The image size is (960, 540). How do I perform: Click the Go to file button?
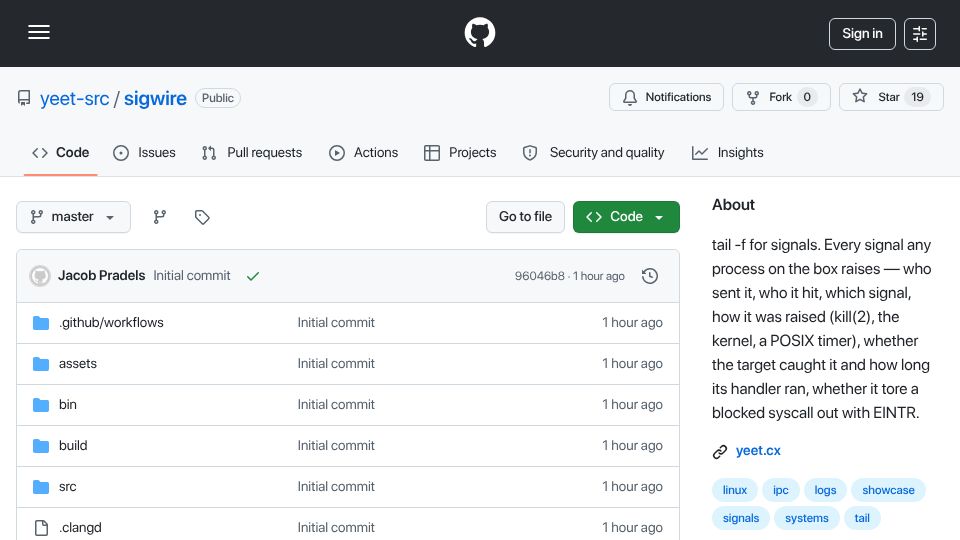[x=525, y=217]
